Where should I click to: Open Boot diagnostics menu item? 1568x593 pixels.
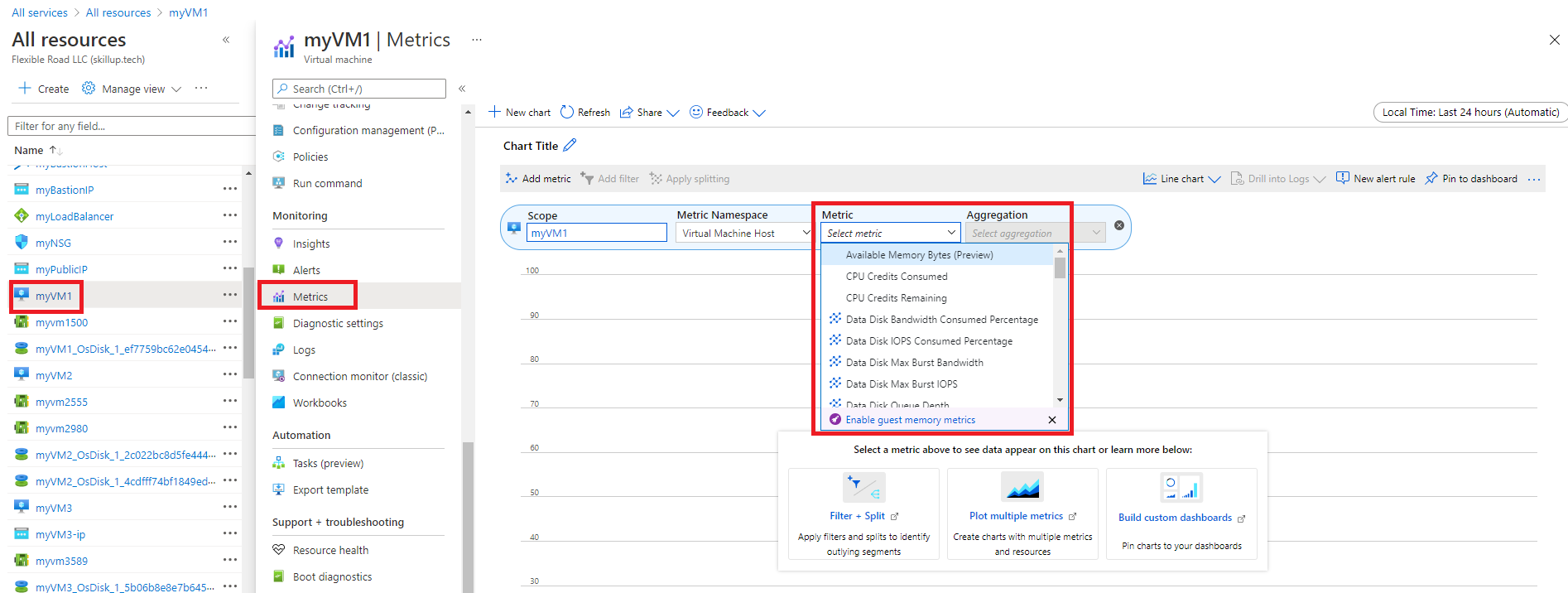point(332,576)
